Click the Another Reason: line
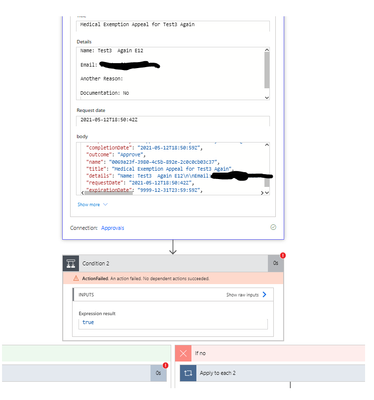 coord(101,79)
